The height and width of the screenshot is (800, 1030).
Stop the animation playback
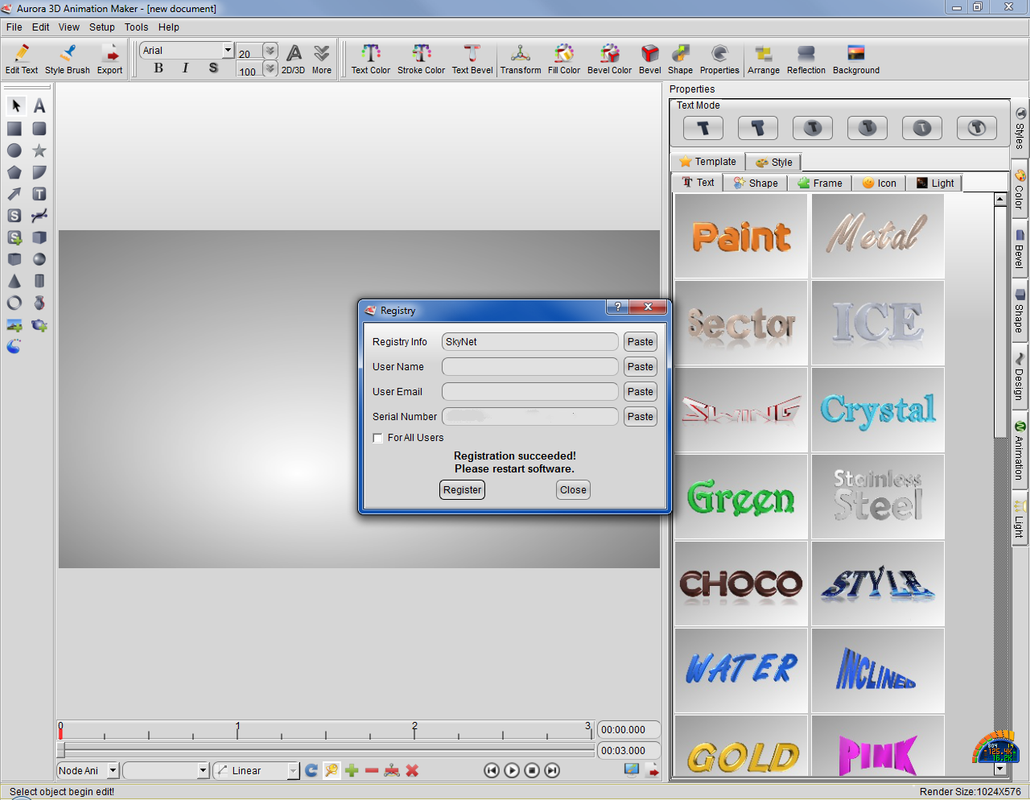pos(532,770)
